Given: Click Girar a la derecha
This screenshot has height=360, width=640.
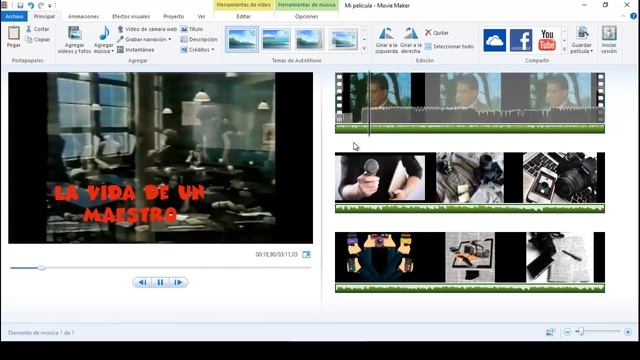Looking at the screenshot, I should (411, 40).
